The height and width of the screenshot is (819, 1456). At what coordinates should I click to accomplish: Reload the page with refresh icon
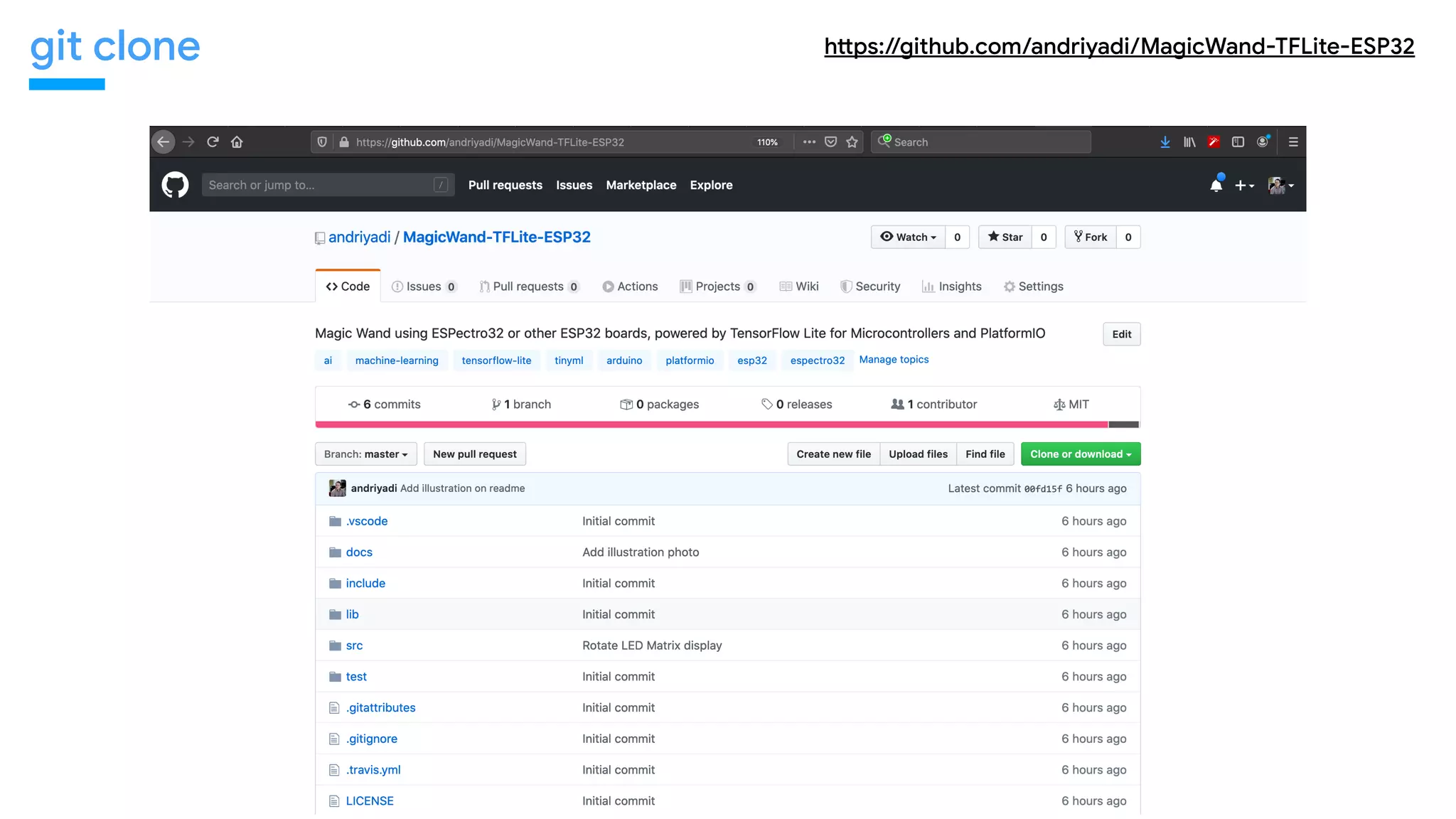tap(213, 141)
